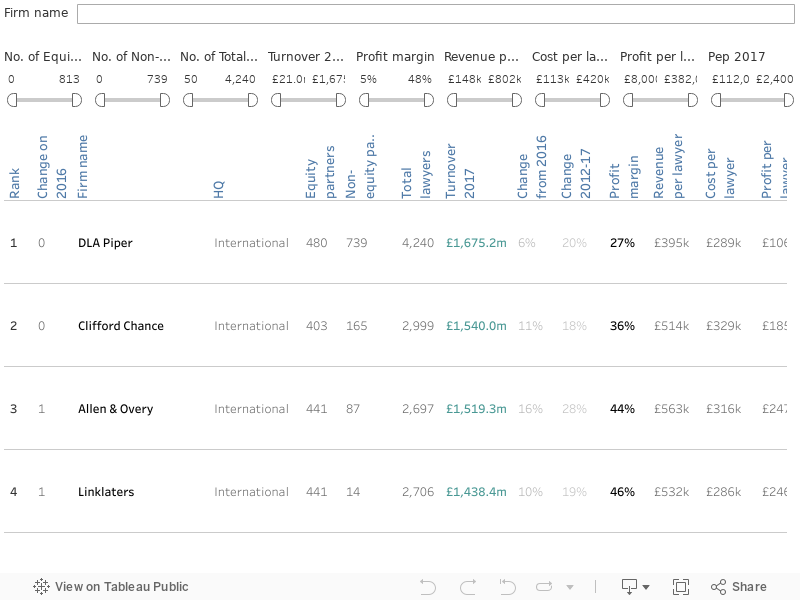Click the Turnover 2017 column header

pyautogui.click(x=460, y=170)
